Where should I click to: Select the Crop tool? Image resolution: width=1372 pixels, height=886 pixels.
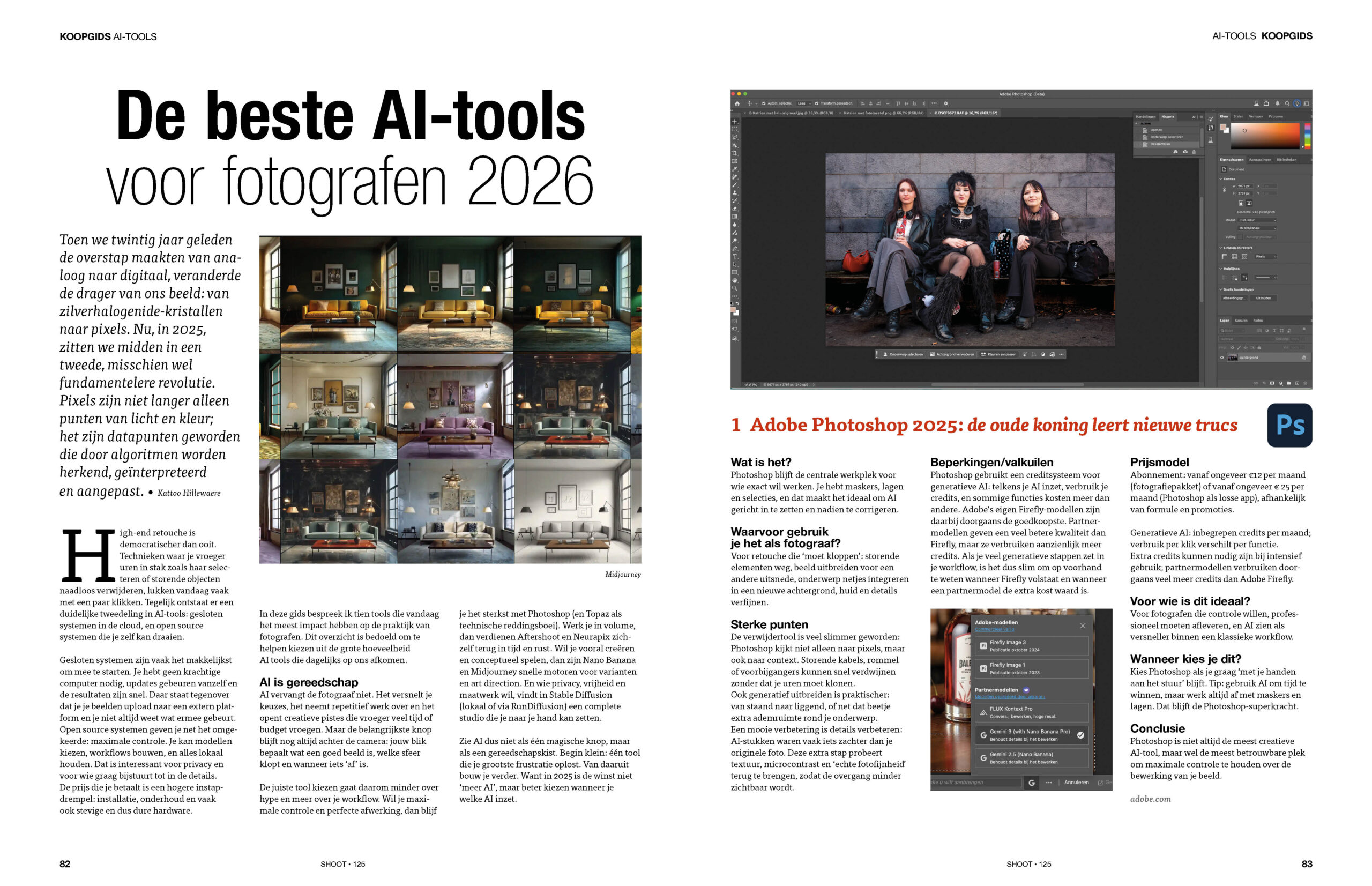[x=735, y=152]
